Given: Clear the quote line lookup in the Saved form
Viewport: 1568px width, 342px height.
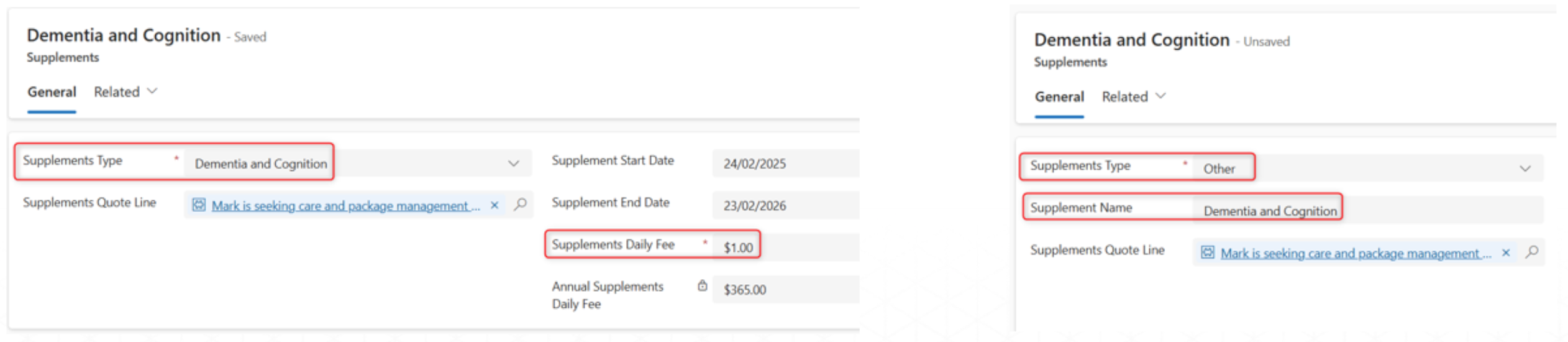Looking at the screenshot, I should 495,205.
